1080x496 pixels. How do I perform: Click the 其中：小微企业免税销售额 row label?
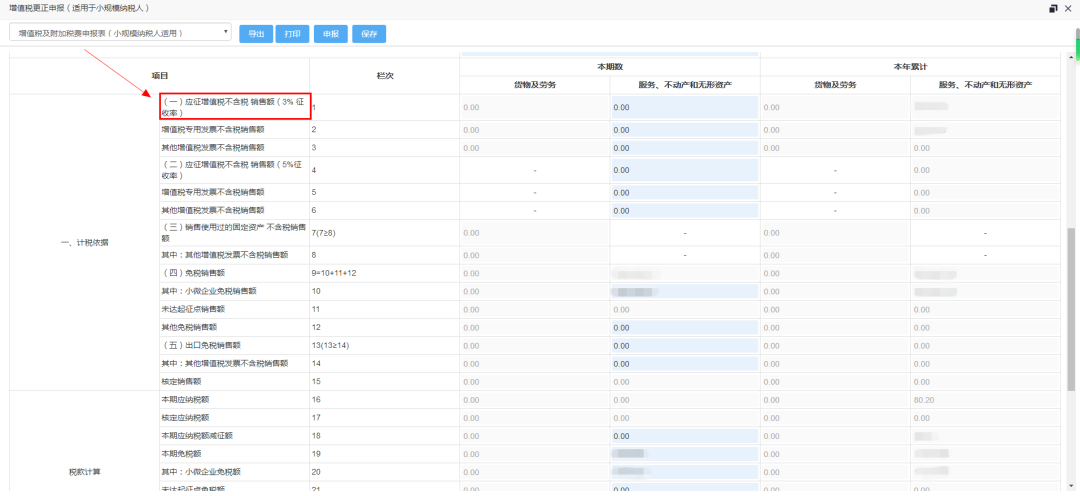[209, 291]
